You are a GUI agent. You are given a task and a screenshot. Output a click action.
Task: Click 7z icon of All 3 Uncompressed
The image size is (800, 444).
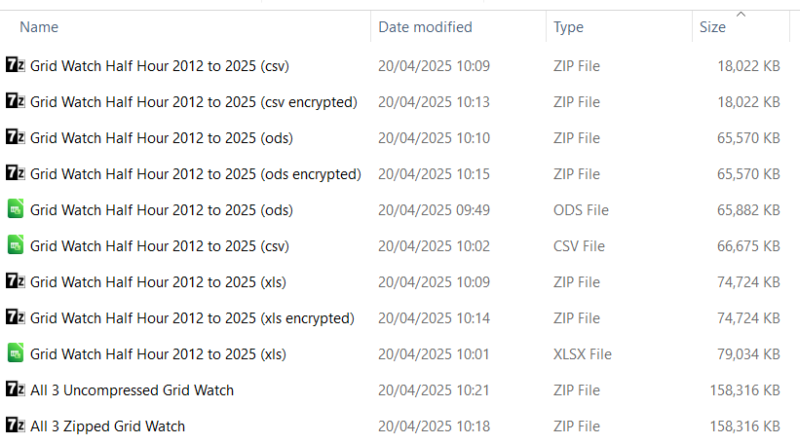pyautogui.click(x=15, y=389)
